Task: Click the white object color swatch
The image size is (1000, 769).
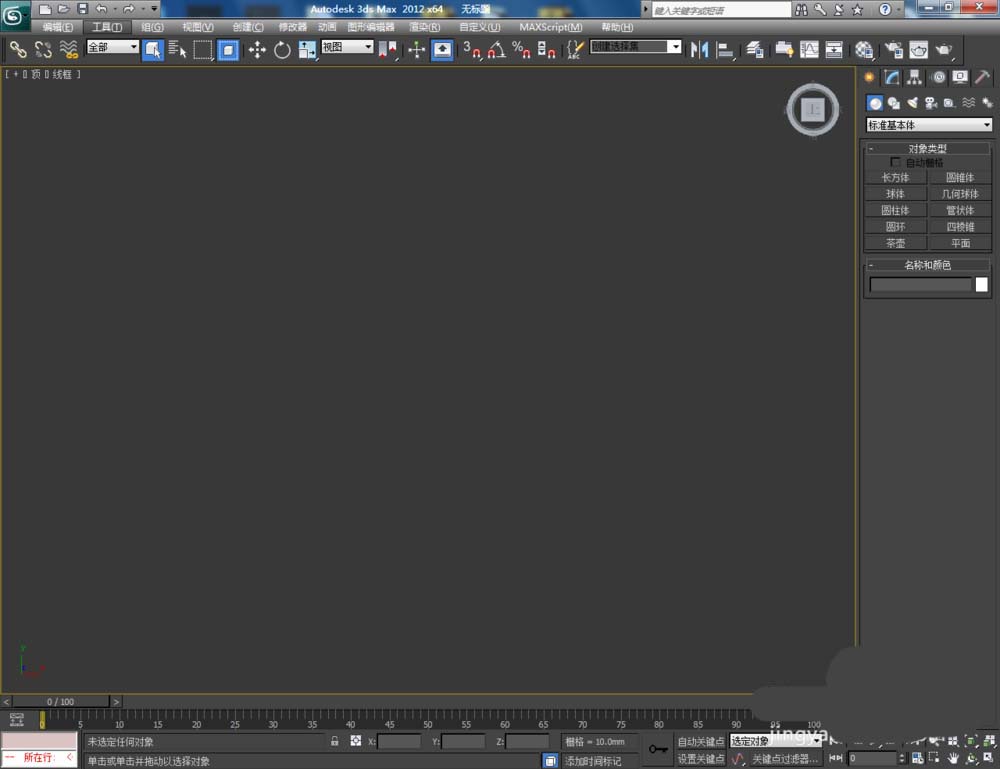Action: coord(981,285)
